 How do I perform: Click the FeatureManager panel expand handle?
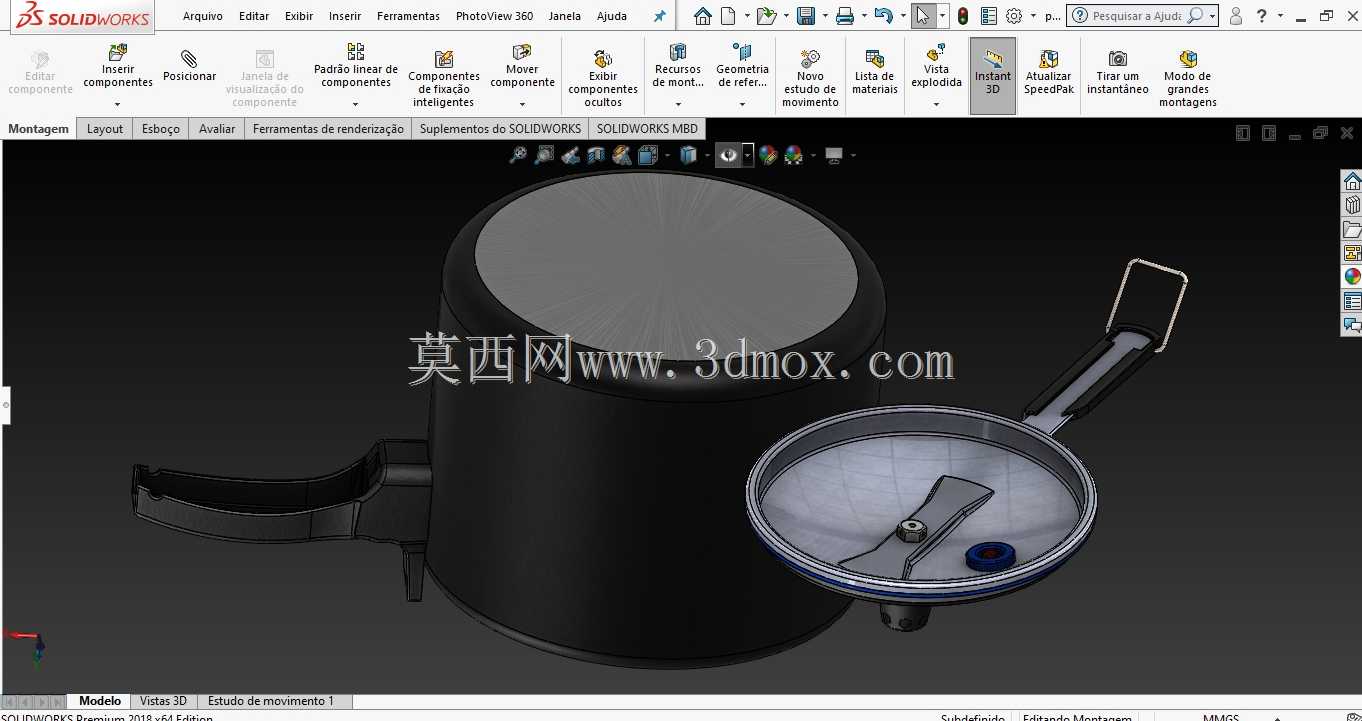tap(5, 405)
